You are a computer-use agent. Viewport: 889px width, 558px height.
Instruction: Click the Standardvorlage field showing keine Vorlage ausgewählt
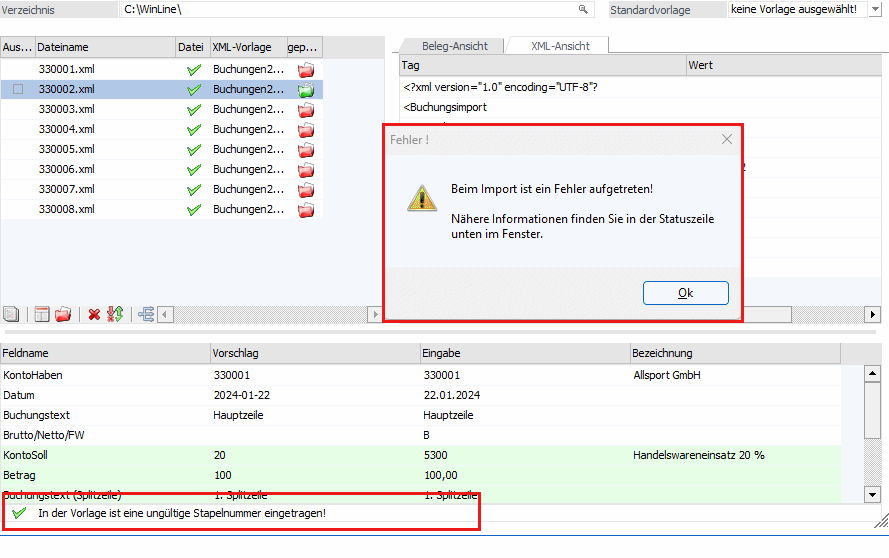click(798, 9)
